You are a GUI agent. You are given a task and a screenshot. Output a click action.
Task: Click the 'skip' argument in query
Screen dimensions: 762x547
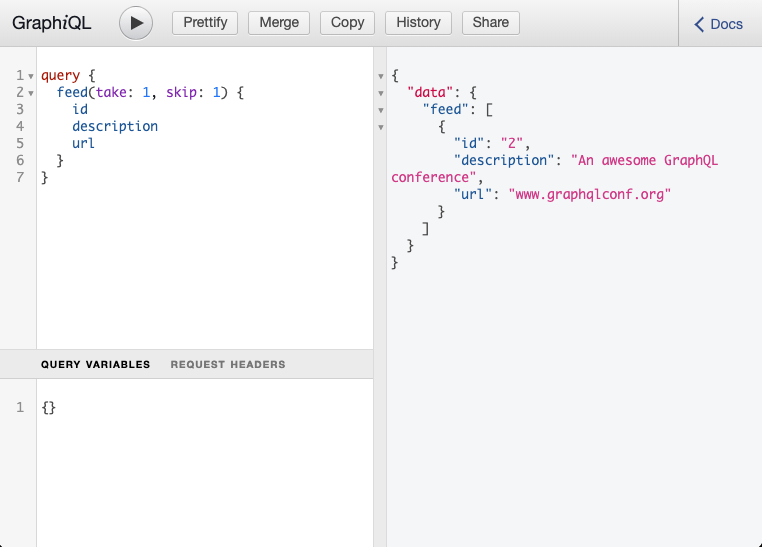click(181, 92)
